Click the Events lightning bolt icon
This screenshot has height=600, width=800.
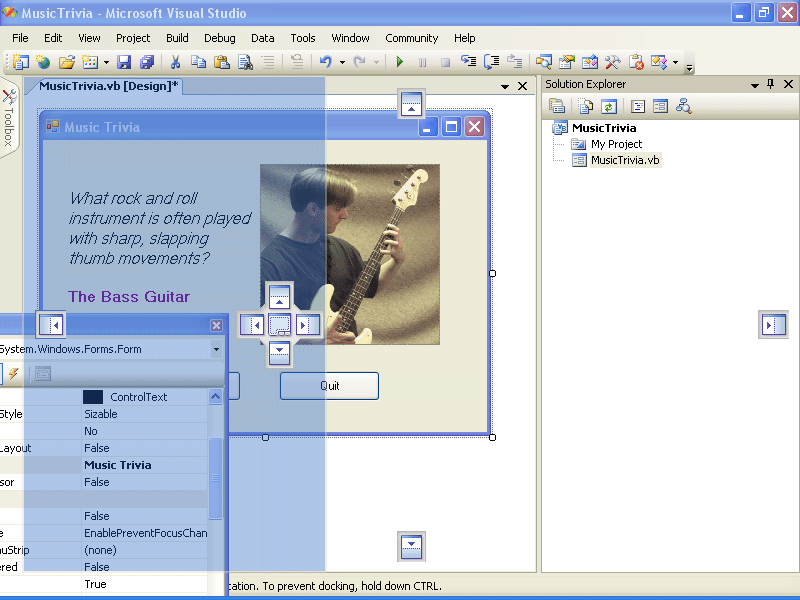14,373
